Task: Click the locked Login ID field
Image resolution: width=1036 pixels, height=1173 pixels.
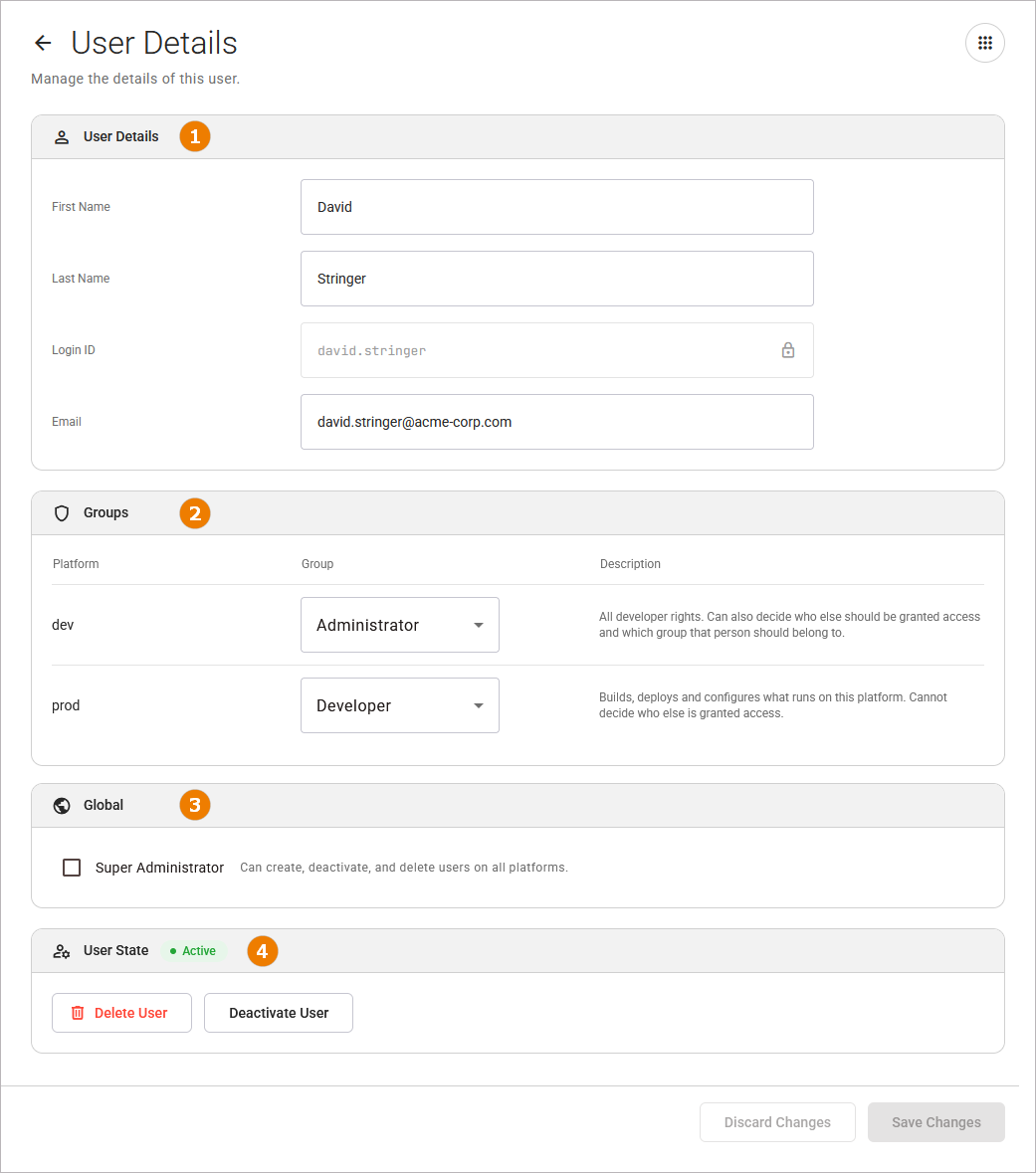Action: pyautogui.click(x=557, y=350)
